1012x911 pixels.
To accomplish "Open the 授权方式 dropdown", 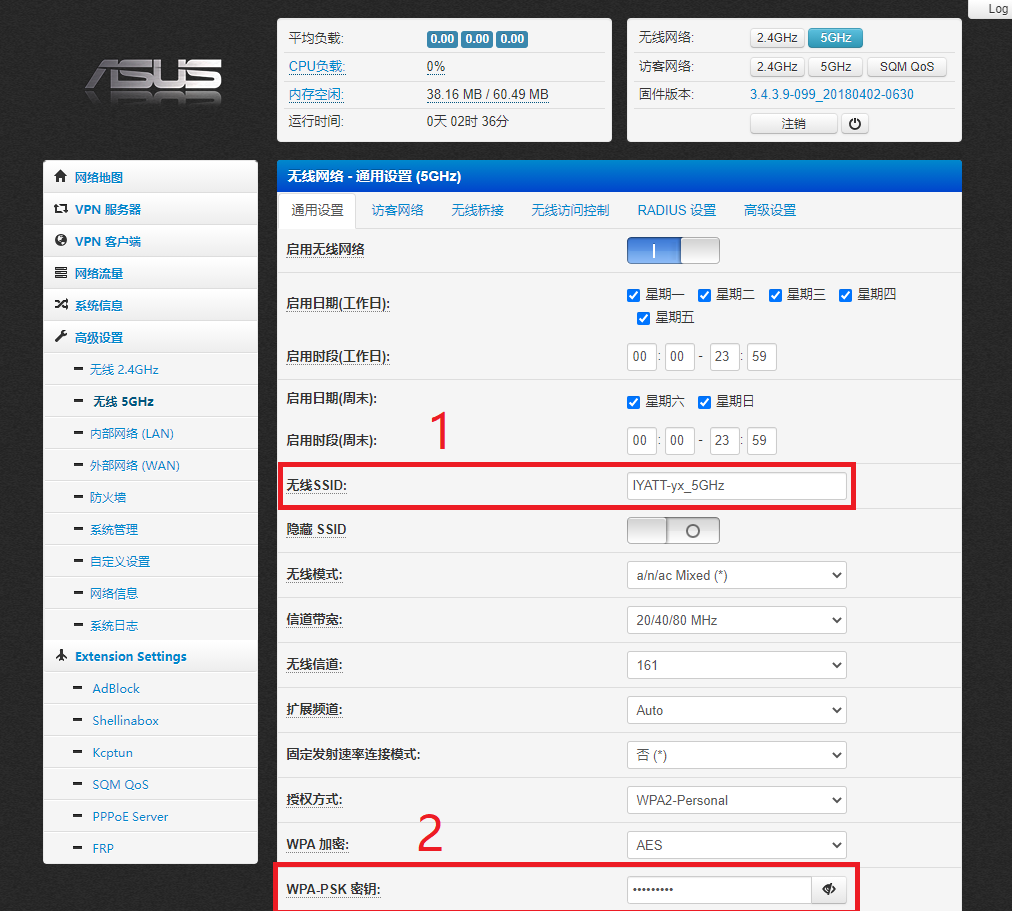I will click(736, 800).
